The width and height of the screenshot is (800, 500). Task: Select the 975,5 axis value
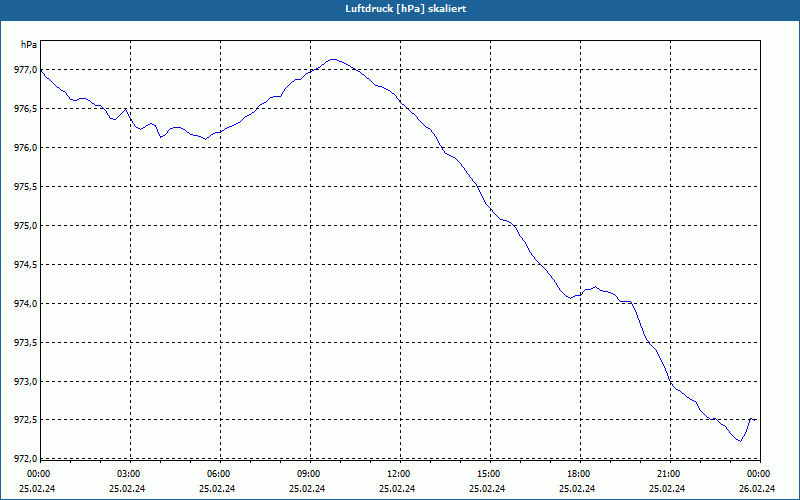(25, 187)
